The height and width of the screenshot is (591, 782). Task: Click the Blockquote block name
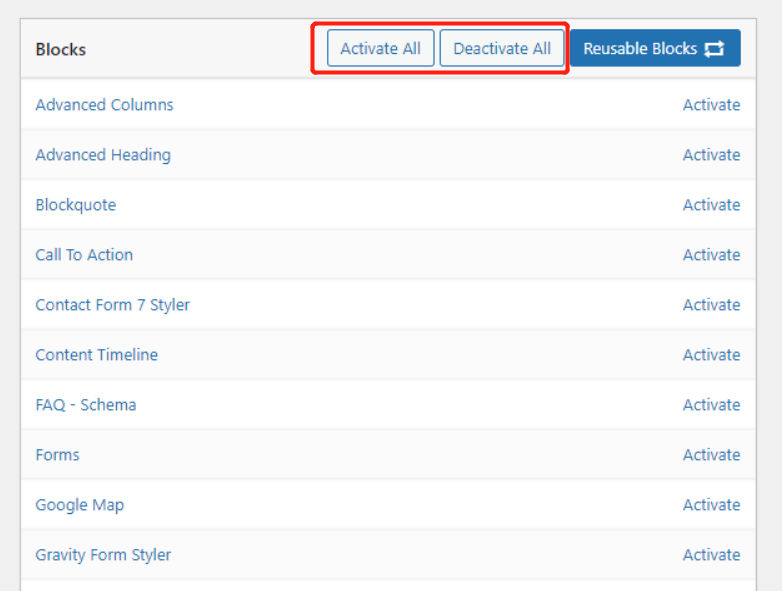76,205
